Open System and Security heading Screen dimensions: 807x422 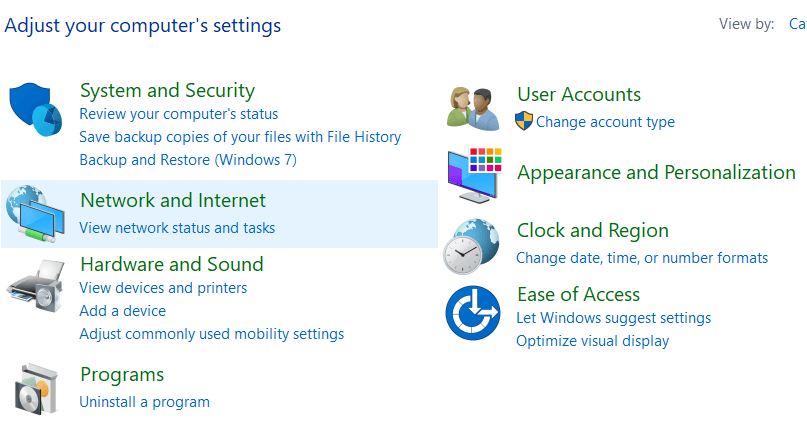pyautogui.click(x=167, y=91)
